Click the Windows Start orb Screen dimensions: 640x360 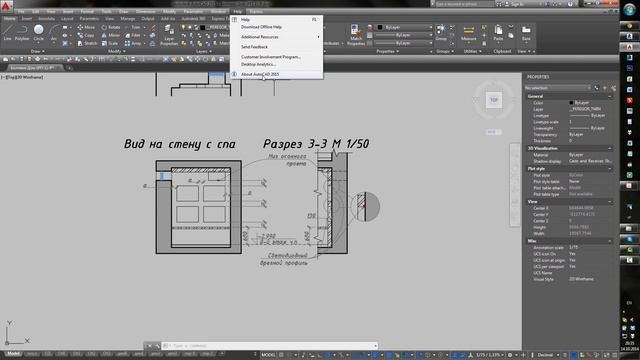[x=629, y=9]
